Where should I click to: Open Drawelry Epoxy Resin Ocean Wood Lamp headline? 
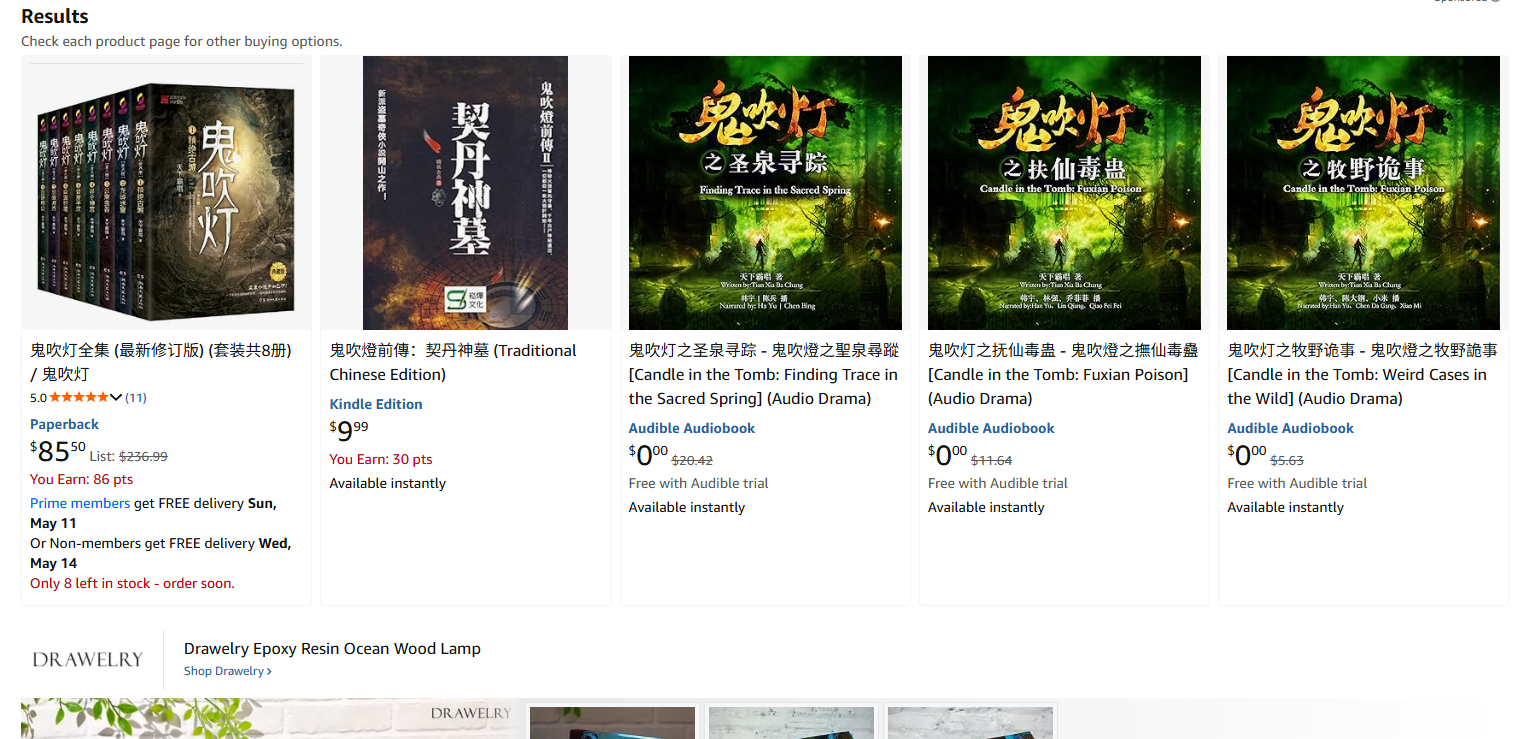pos(332,648)
